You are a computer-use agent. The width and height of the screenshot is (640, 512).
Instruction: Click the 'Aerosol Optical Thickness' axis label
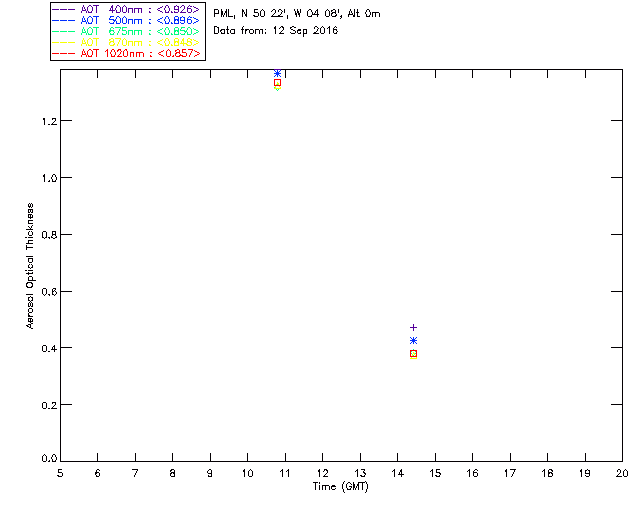tap(30, 266)
